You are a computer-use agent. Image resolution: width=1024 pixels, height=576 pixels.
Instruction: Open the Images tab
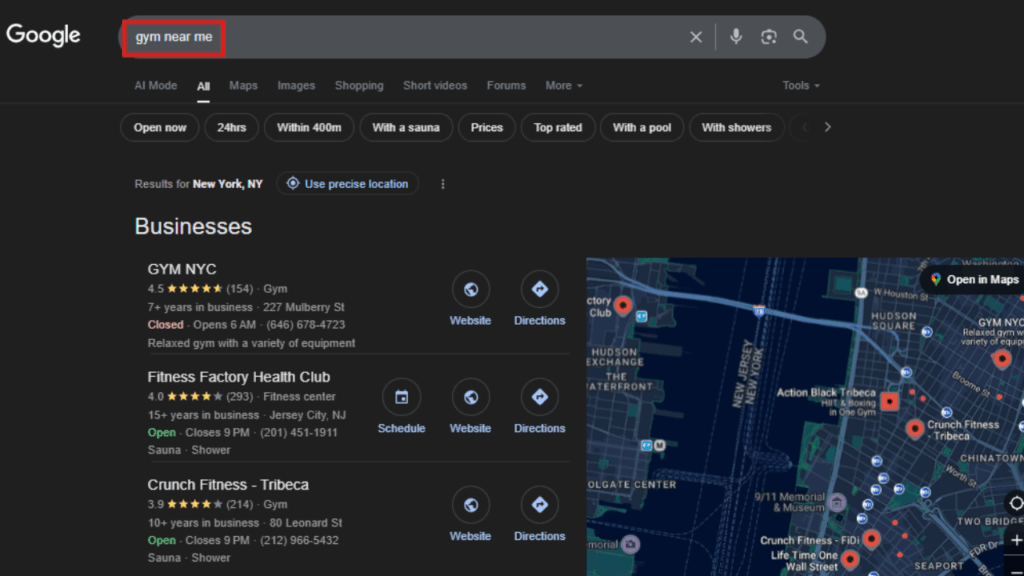tap(296, 86)
